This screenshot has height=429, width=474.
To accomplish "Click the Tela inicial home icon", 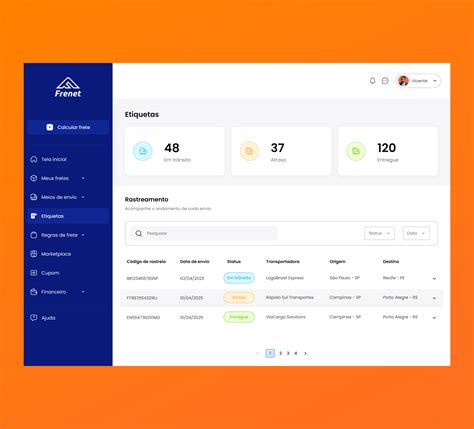I will point(34,159).
